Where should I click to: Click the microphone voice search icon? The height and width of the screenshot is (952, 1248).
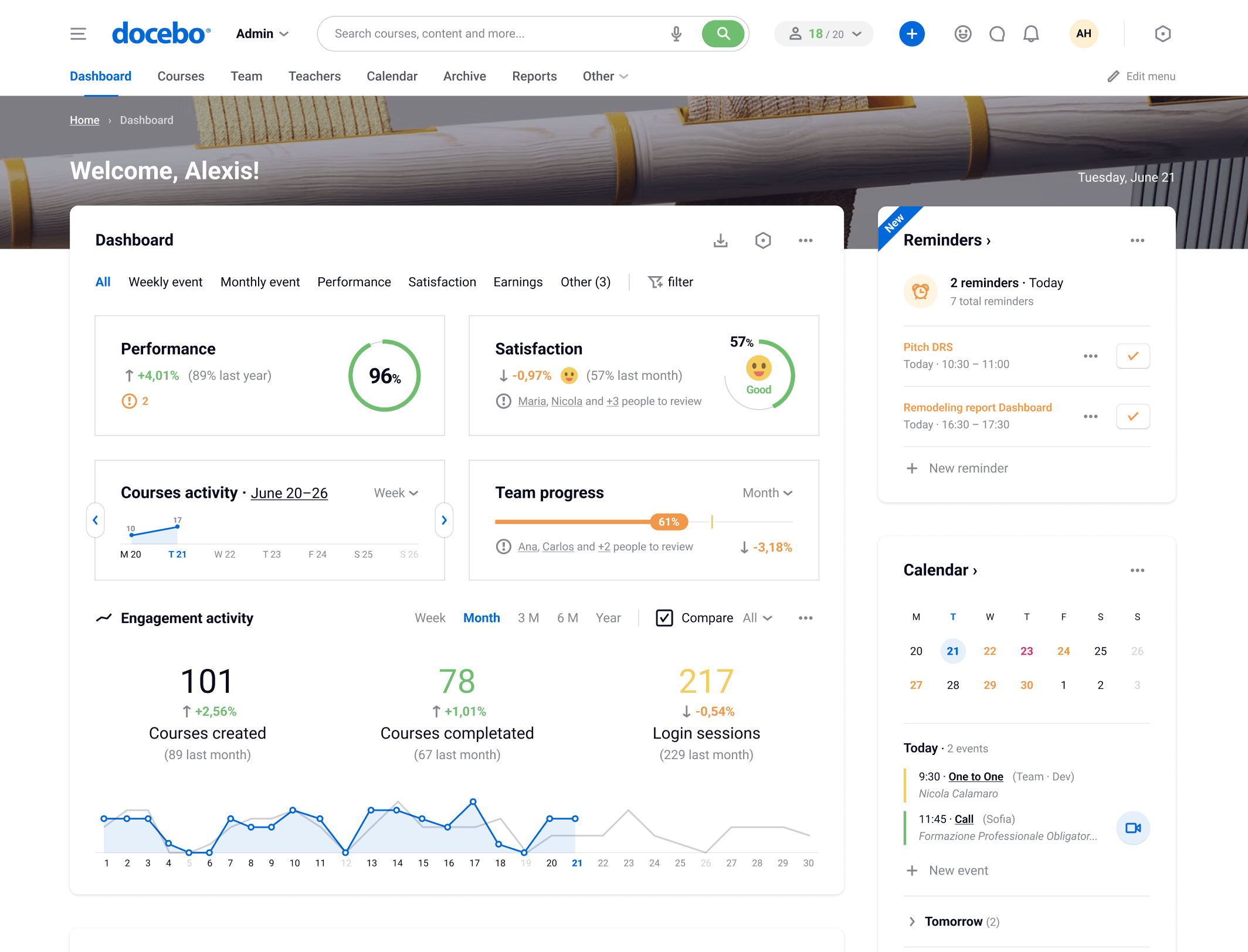pos(676,34)
